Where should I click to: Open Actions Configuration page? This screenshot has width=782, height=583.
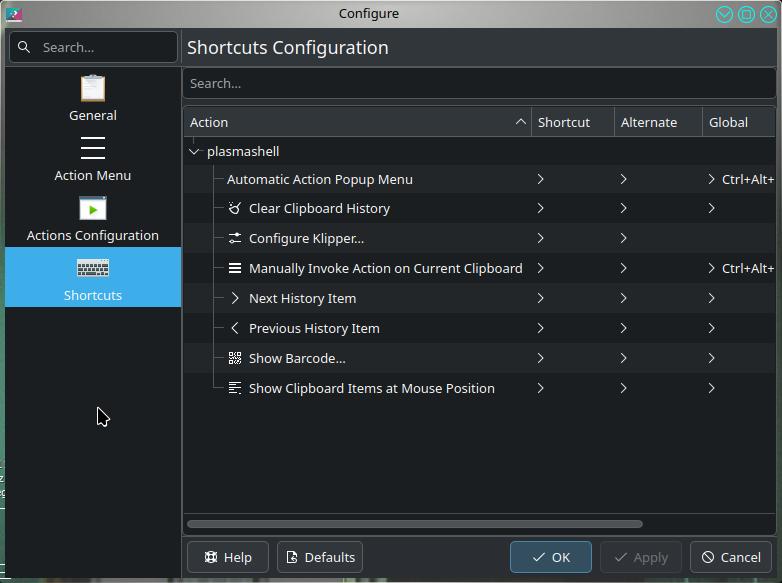(x=93, y=218)
